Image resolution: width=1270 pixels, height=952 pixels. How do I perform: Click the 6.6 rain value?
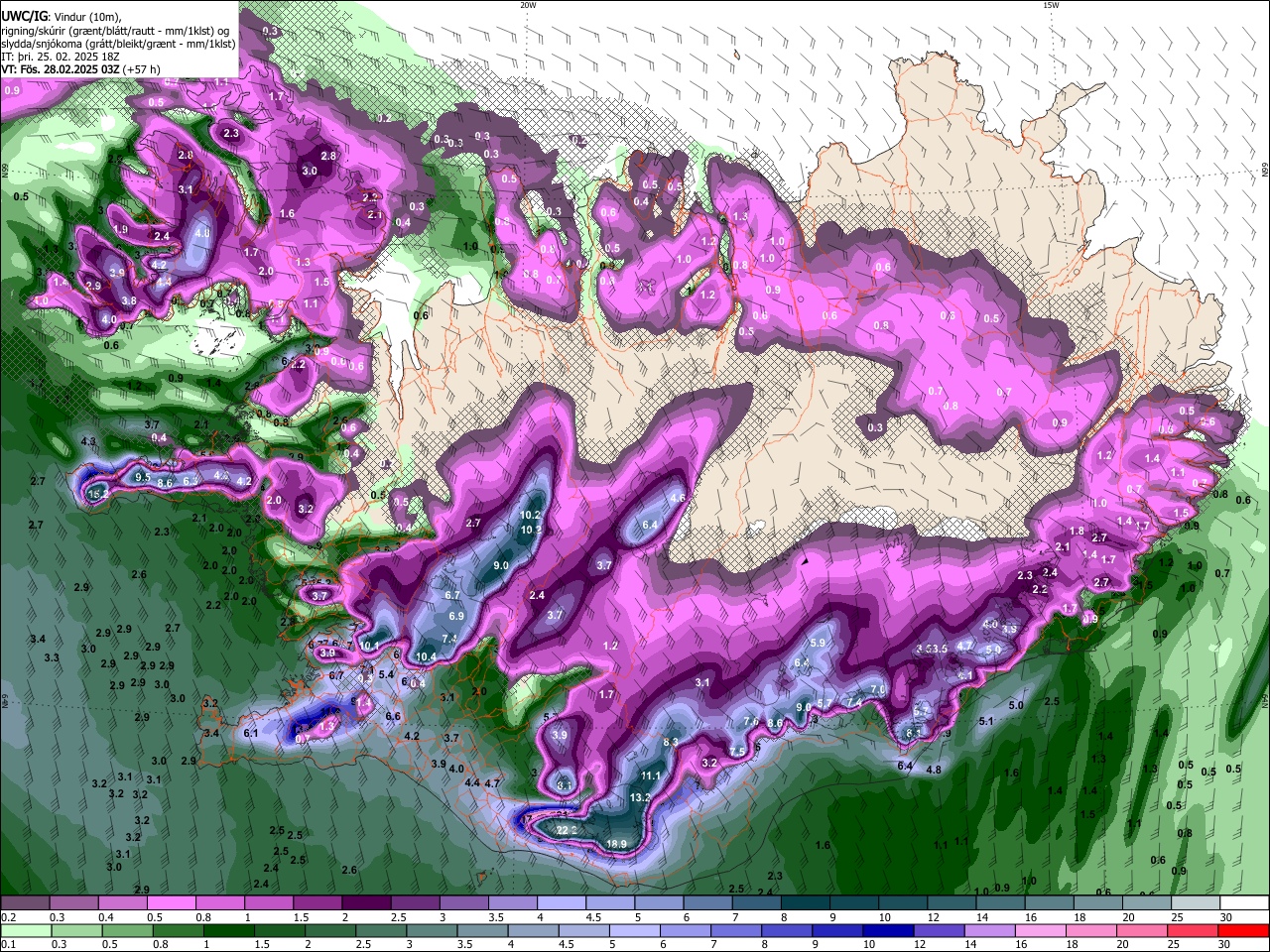click(x=393, y=716)
